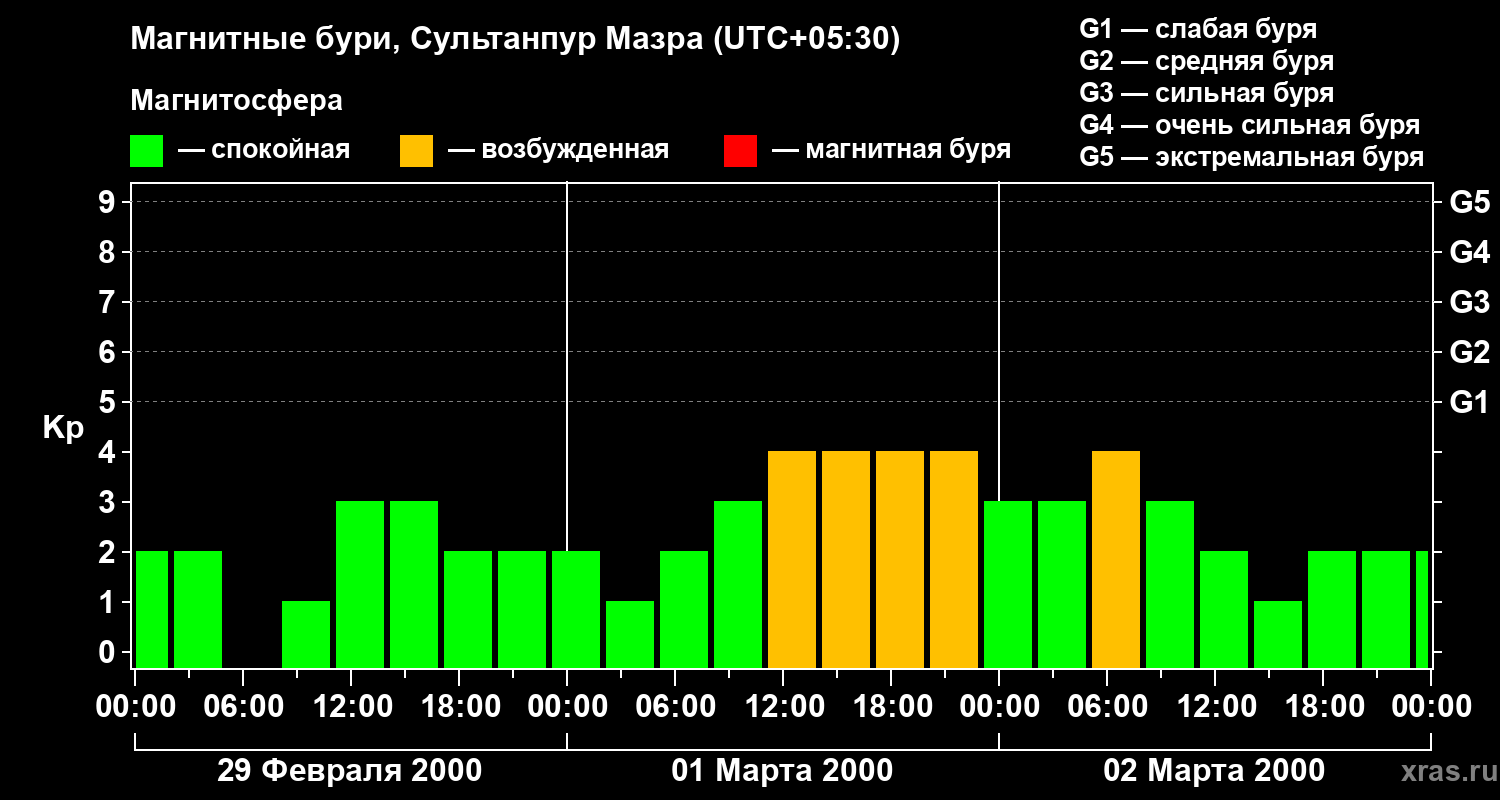1500x800 pixels.
Task: Click the G1 label on right axis
Action: (x=1469, y=403)
